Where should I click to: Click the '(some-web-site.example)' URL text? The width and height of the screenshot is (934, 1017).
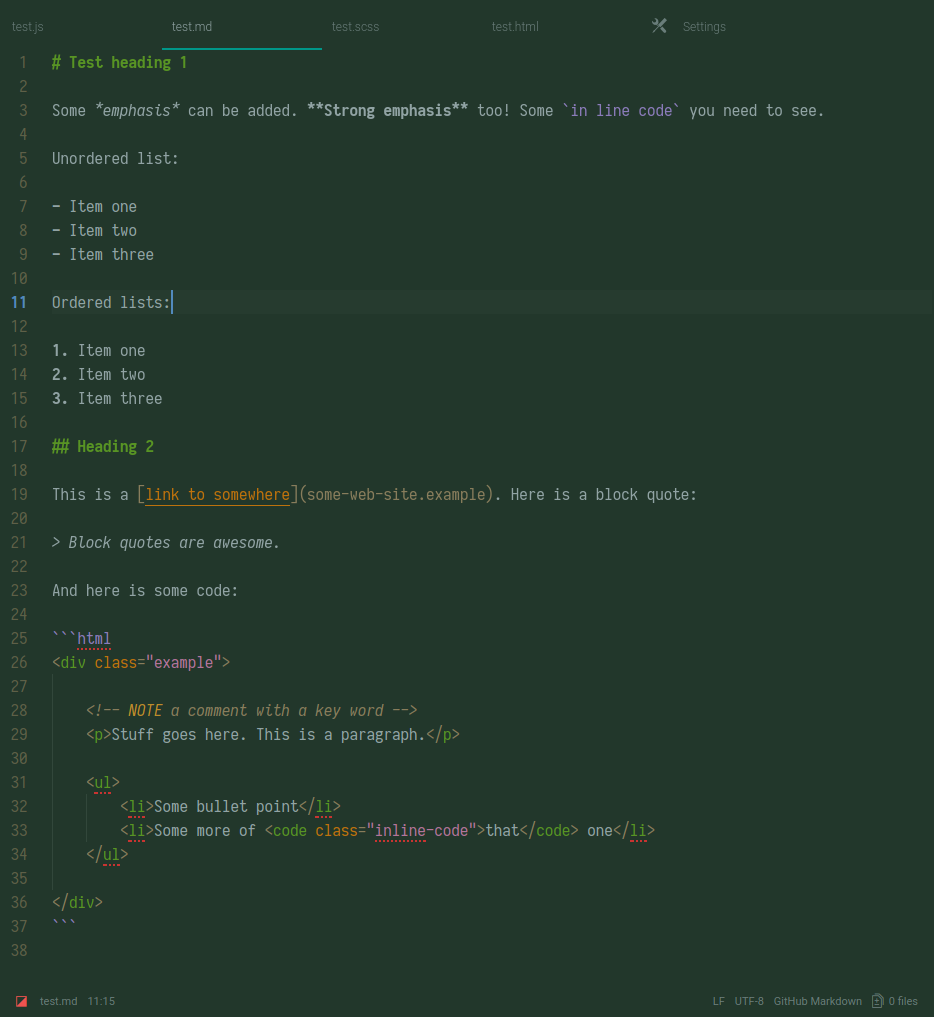396,494
